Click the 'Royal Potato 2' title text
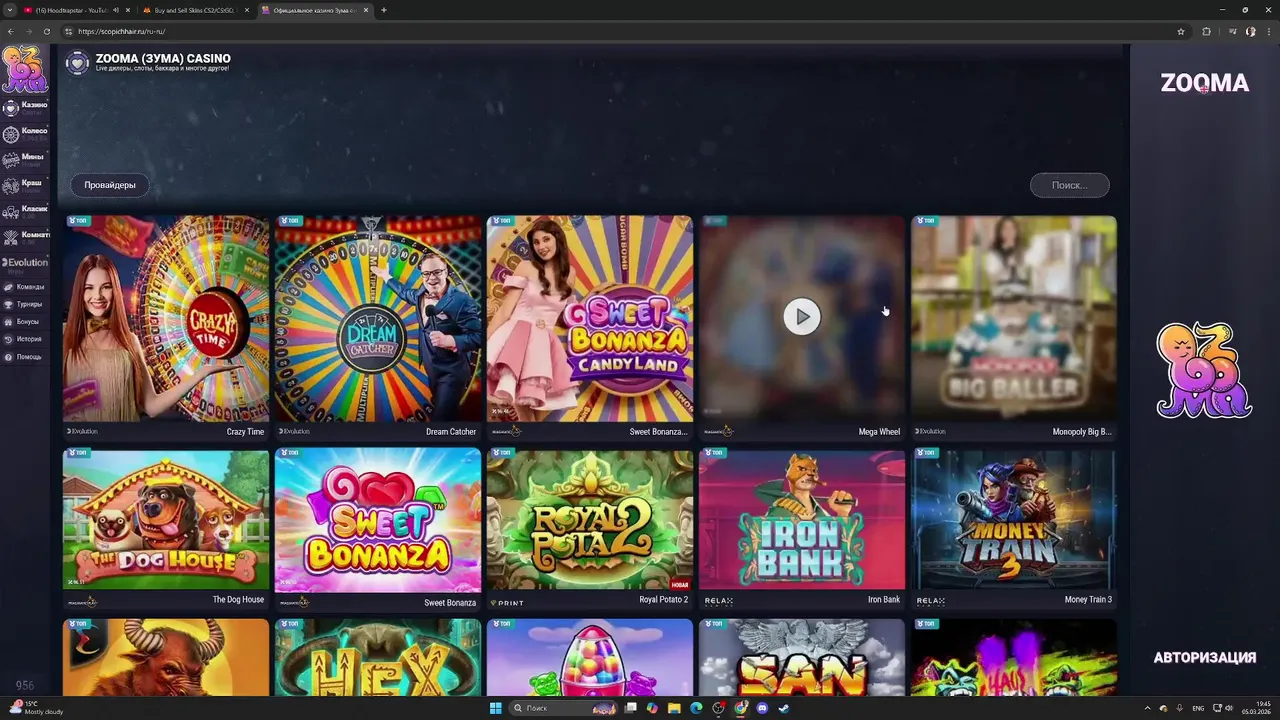 pyautogui.click(x=664, y=600)
